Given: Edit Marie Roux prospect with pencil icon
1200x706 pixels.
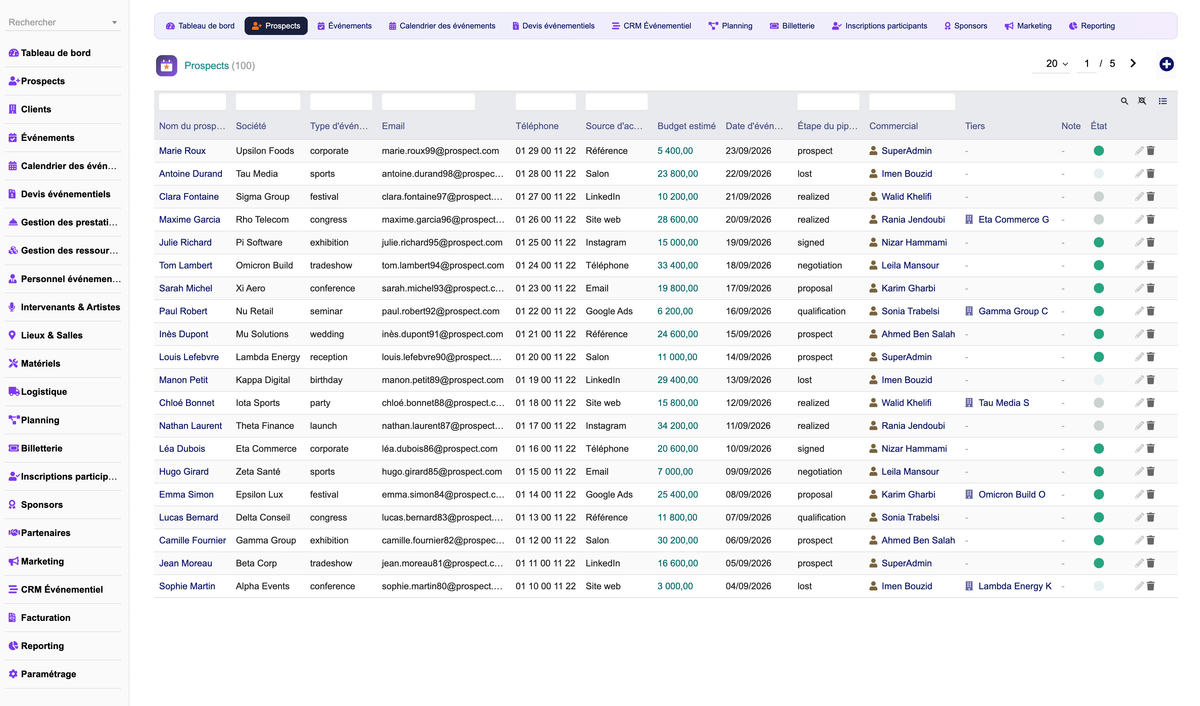Looking at the screenshot, I should click(x=1139, y=151).
